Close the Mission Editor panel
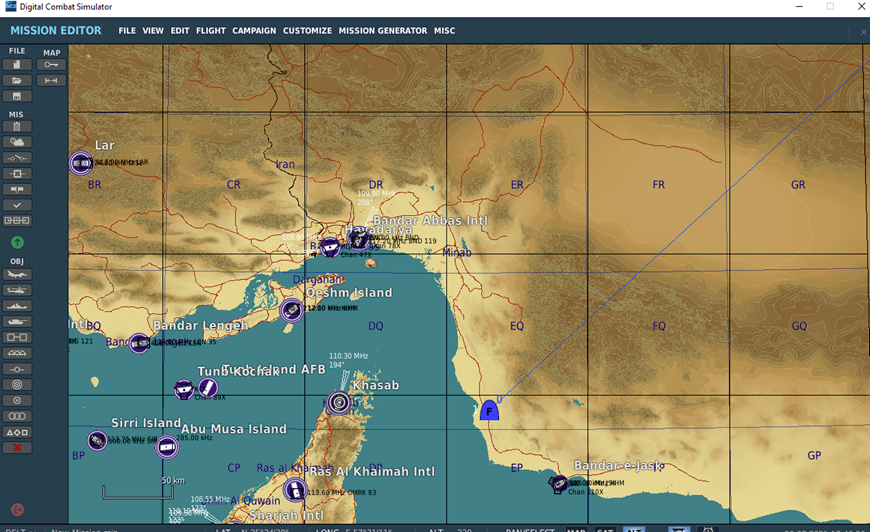The height and width of the screenshot is (532, 870). (x=863, y=32)
